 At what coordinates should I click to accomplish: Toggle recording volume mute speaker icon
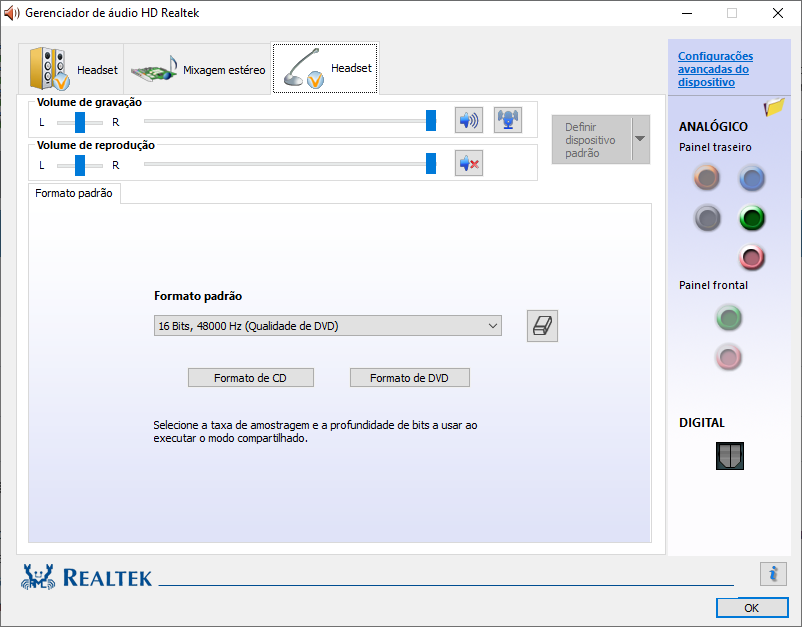pos(469,121)
